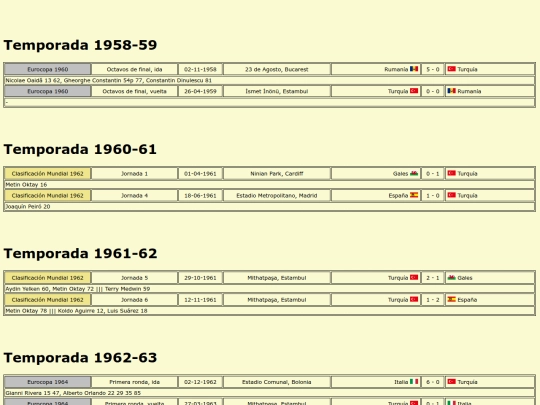Click the Jornada 1 cell
The width and height of the screenshot is (540, 405).
tap(134, 174)
